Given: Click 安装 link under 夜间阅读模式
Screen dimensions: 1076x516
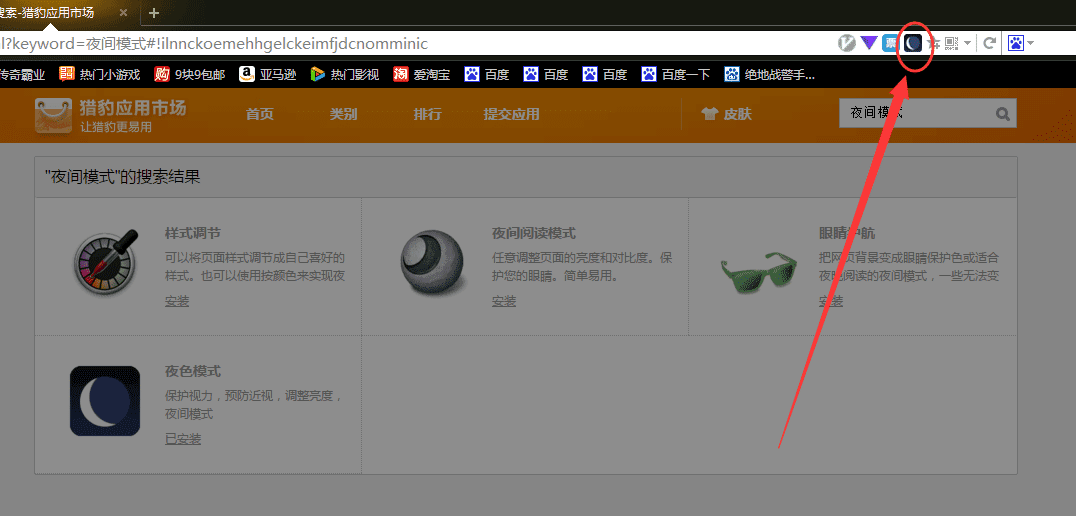Looking at the screenshot, I should coord(504,301).
